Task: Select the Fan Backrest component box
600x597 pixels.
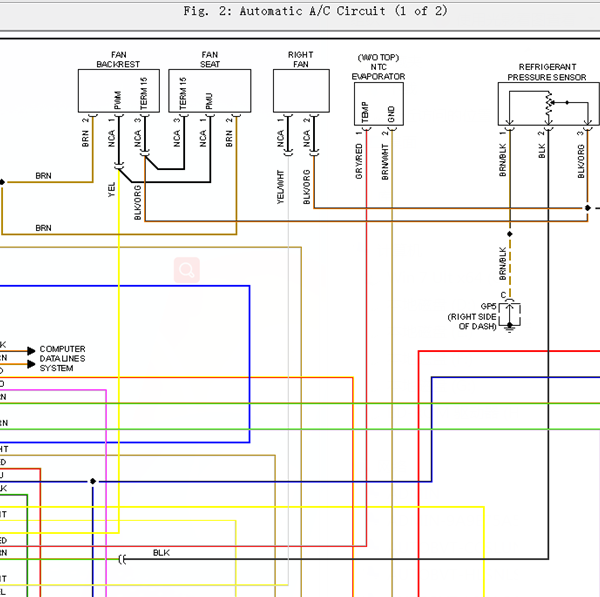Action: [119, 91]
